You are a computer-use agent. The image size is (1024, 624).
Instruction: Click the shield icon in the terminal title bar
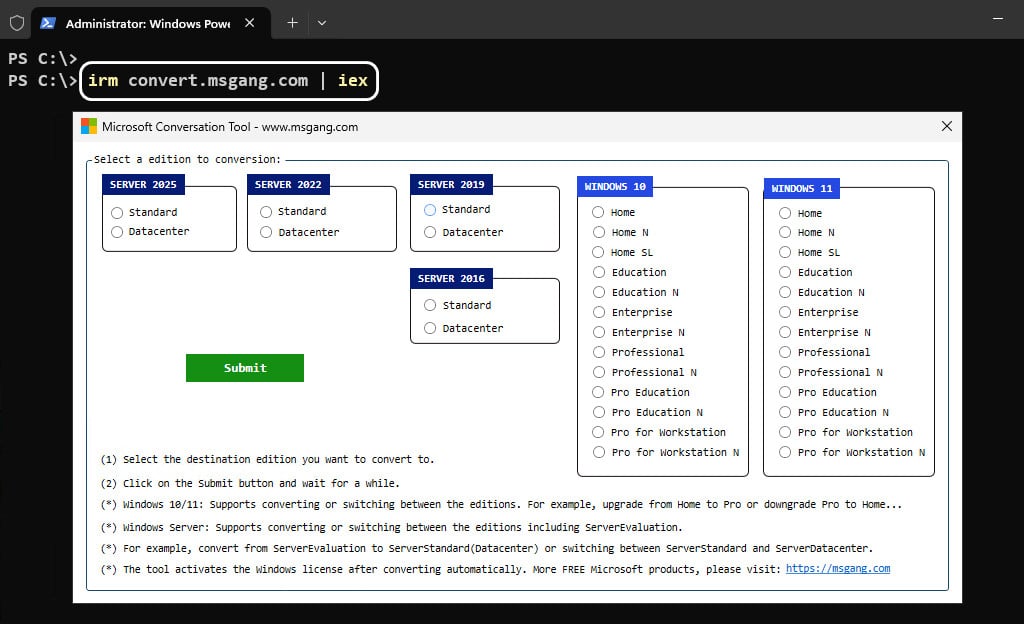pyautogui.click(x=17, y=23)
